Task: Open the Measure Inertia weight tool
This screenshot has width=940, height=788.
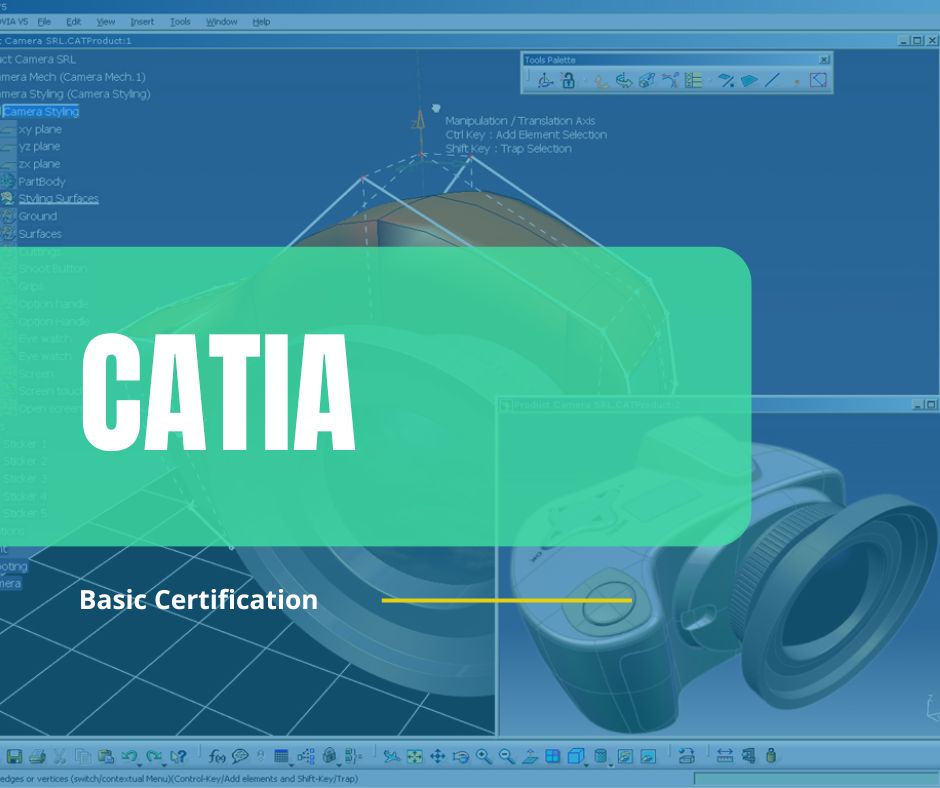Action: click(772, 756)
